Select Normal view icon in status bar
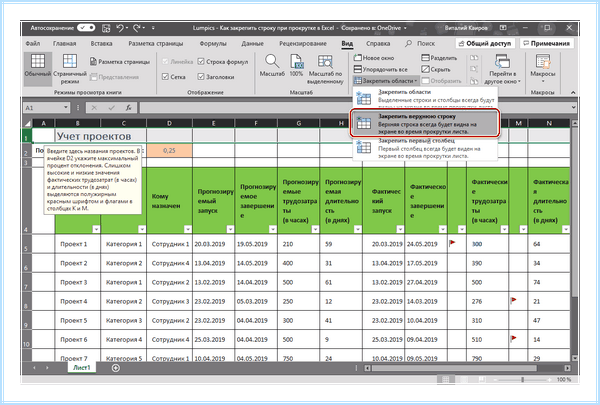The width and height of the screenshot is (600, 405). pyautogui.click(x=446, y=379)
